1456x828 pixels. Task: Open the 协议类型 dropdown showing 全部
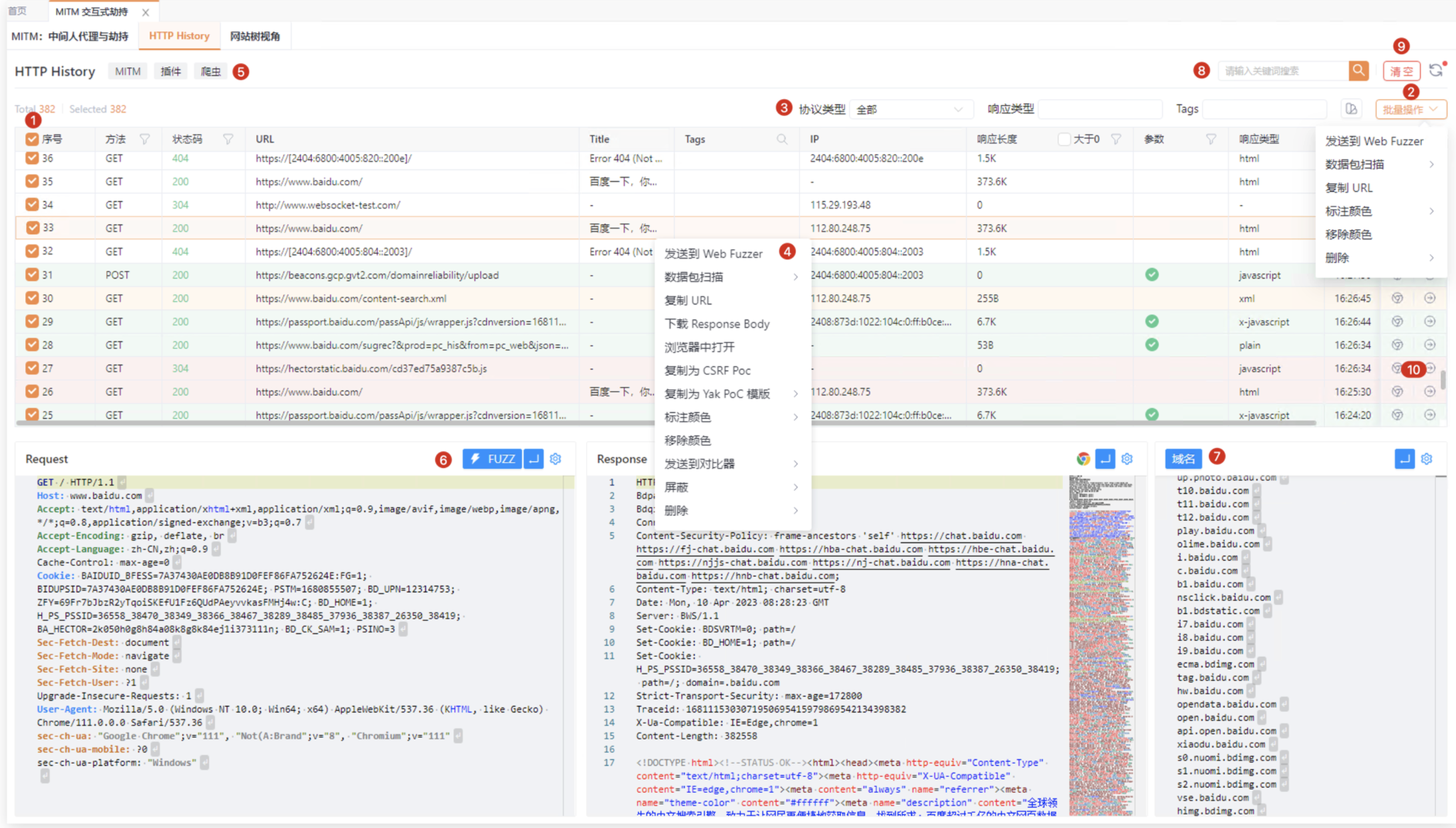pos(910,110)
